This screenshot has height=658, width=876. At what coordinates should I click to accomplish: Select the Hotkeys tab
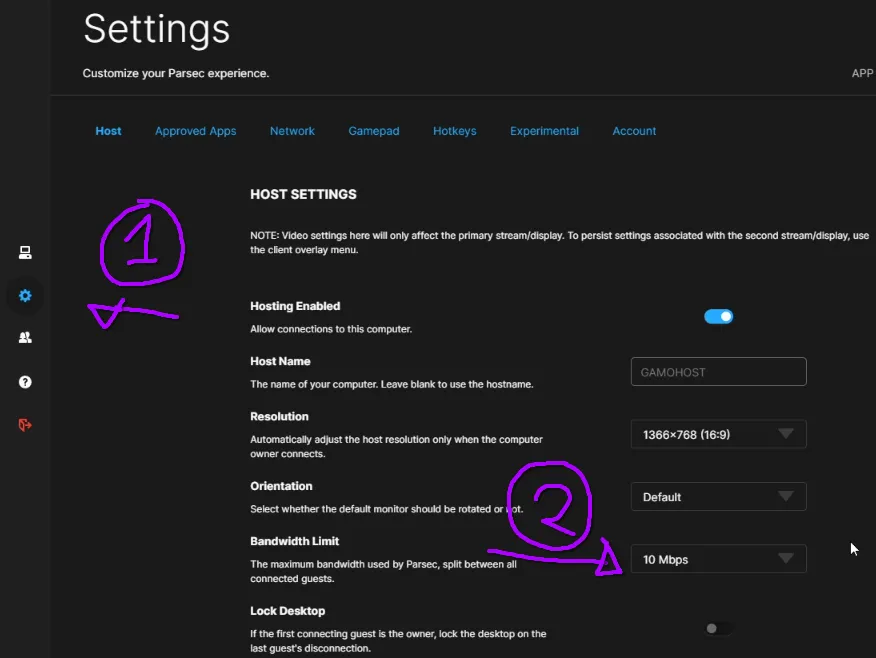455,131
